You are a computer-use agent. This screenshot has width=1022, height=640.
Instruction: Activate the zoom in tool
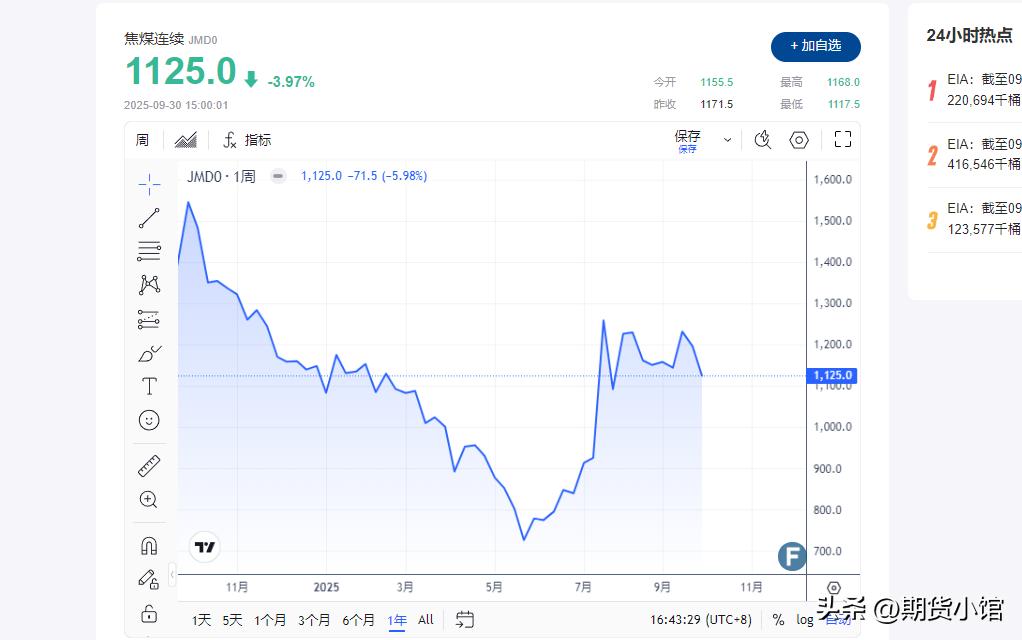149,500
